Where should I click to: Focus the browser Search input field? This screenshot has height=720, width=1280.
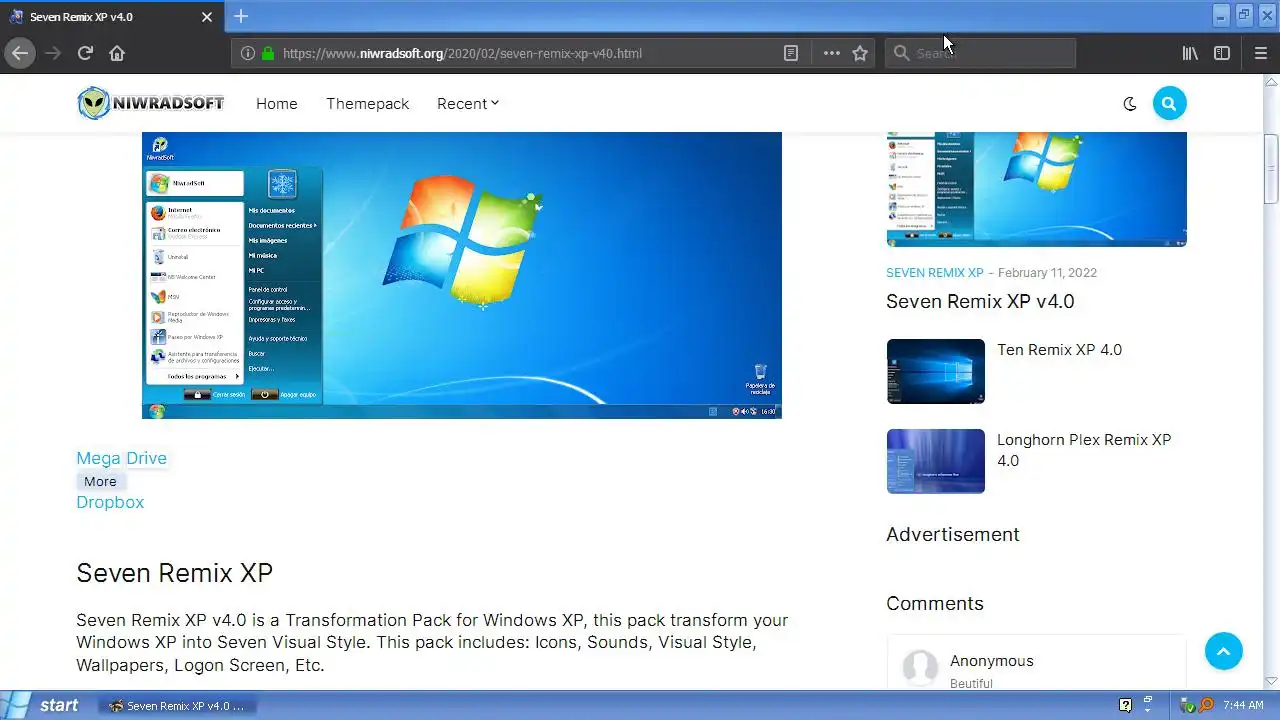coord(980,53)
